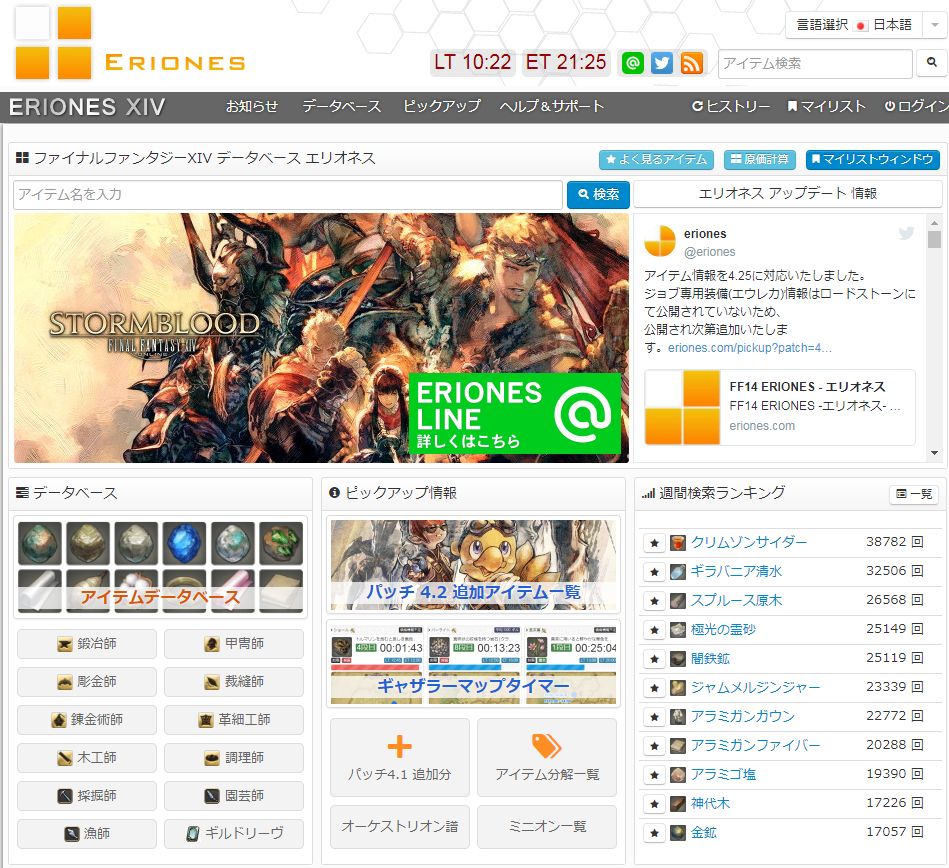
Task: Open the お知らせ menu
Action: tap(252, 107)
